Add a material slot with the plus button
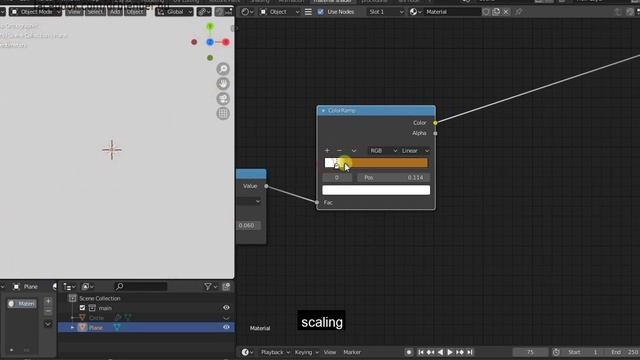Viewport: 640px width, 360px height. click(x=48, y=301)
